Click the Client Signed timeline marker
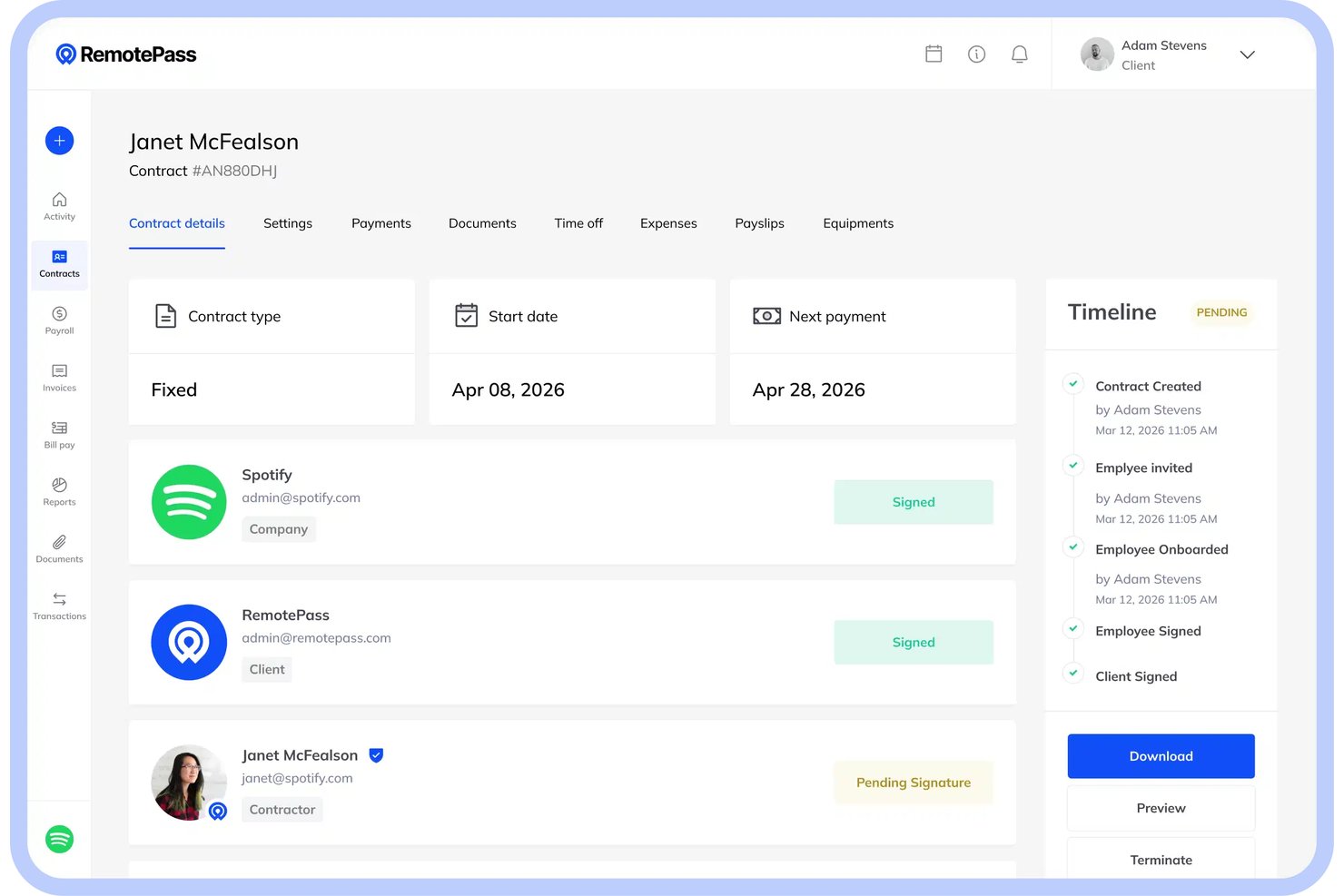 click(x=1073, y=674)
